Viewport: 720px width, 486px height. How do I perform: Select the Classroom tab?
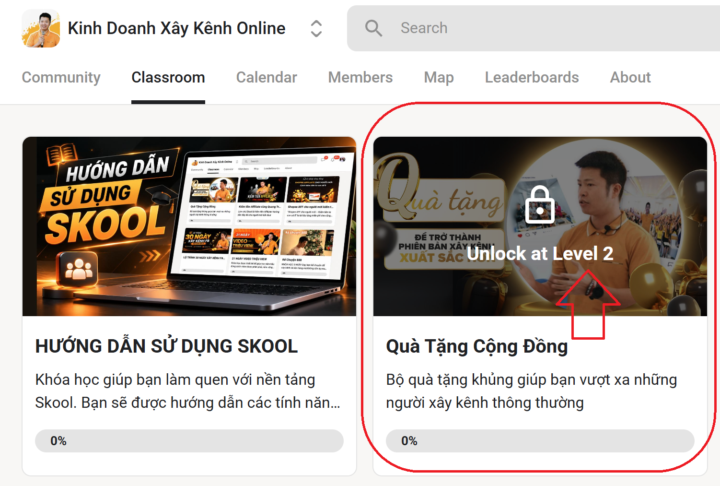pos(168,77)
